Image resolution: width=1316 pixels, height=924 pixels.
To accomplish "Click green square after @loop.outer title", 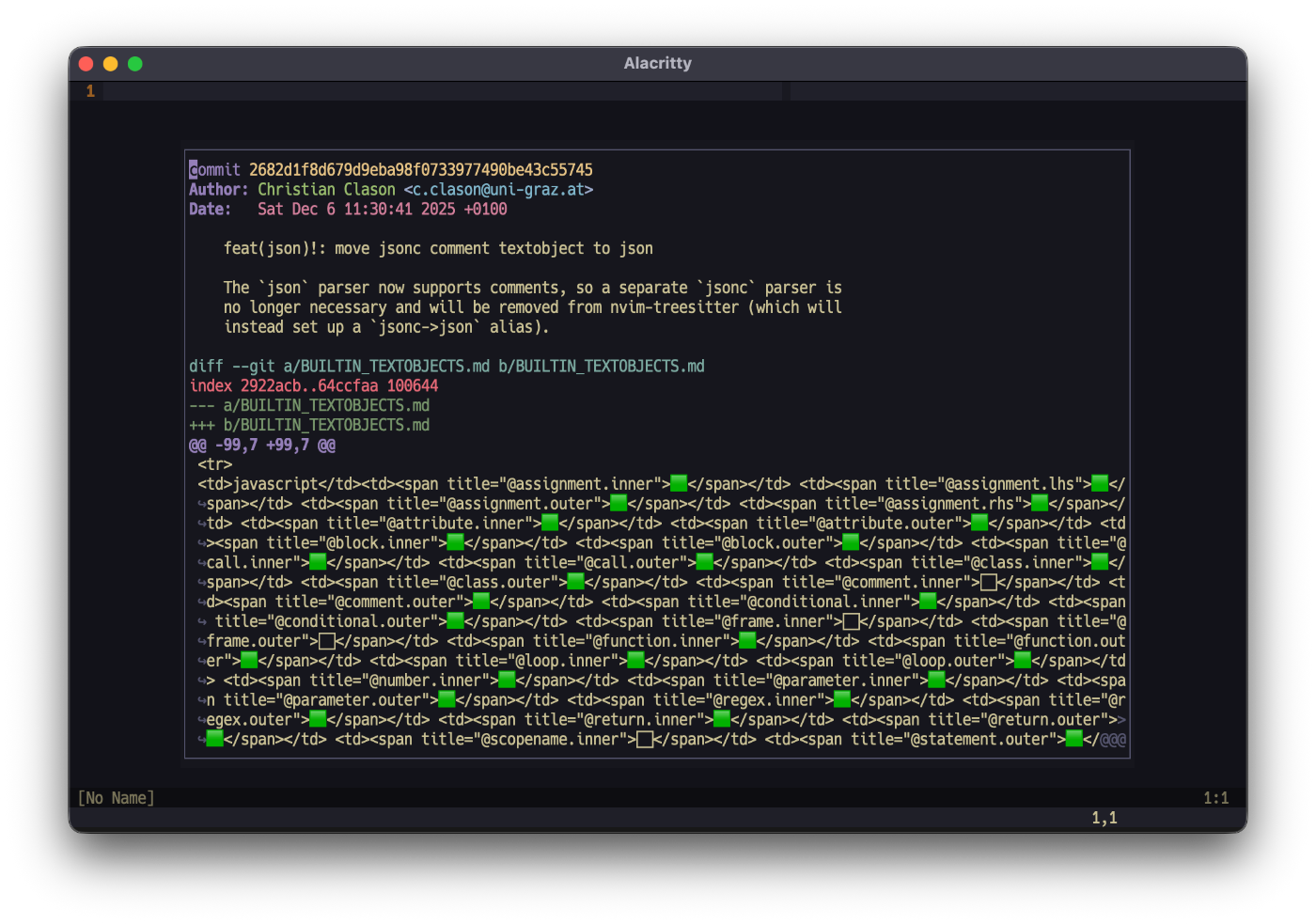I will click(x=1023, y=662).
